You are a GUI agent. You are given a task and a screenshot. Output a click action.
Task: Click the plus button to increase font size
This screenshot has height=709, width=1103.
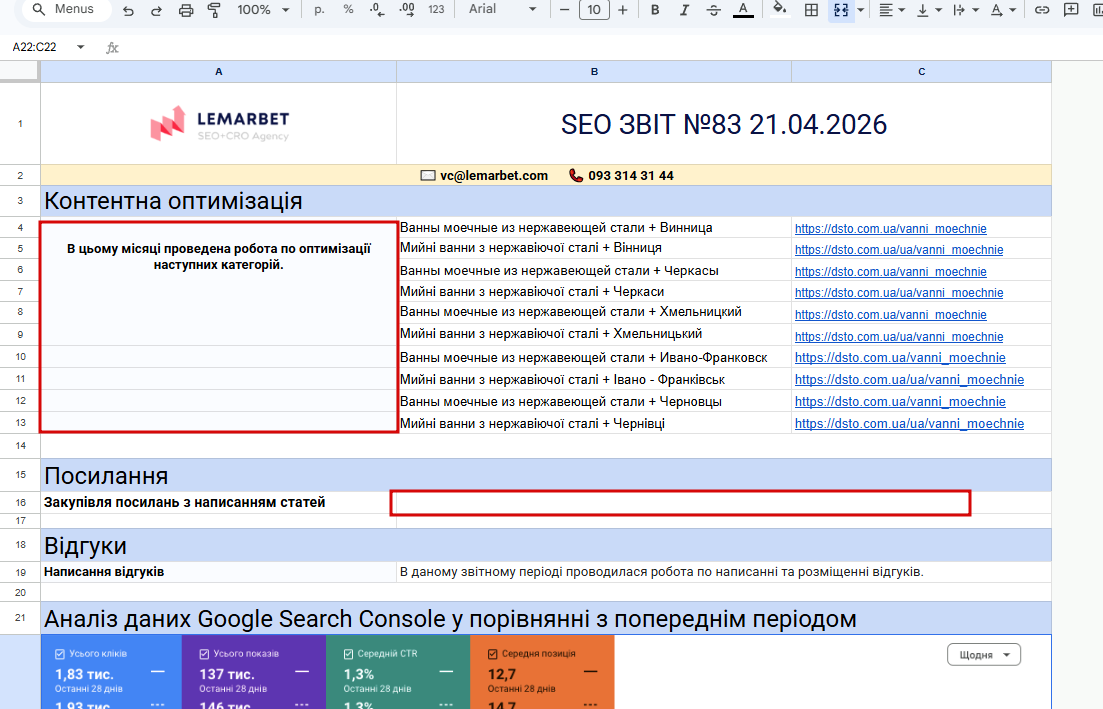[x=623, y=10]
